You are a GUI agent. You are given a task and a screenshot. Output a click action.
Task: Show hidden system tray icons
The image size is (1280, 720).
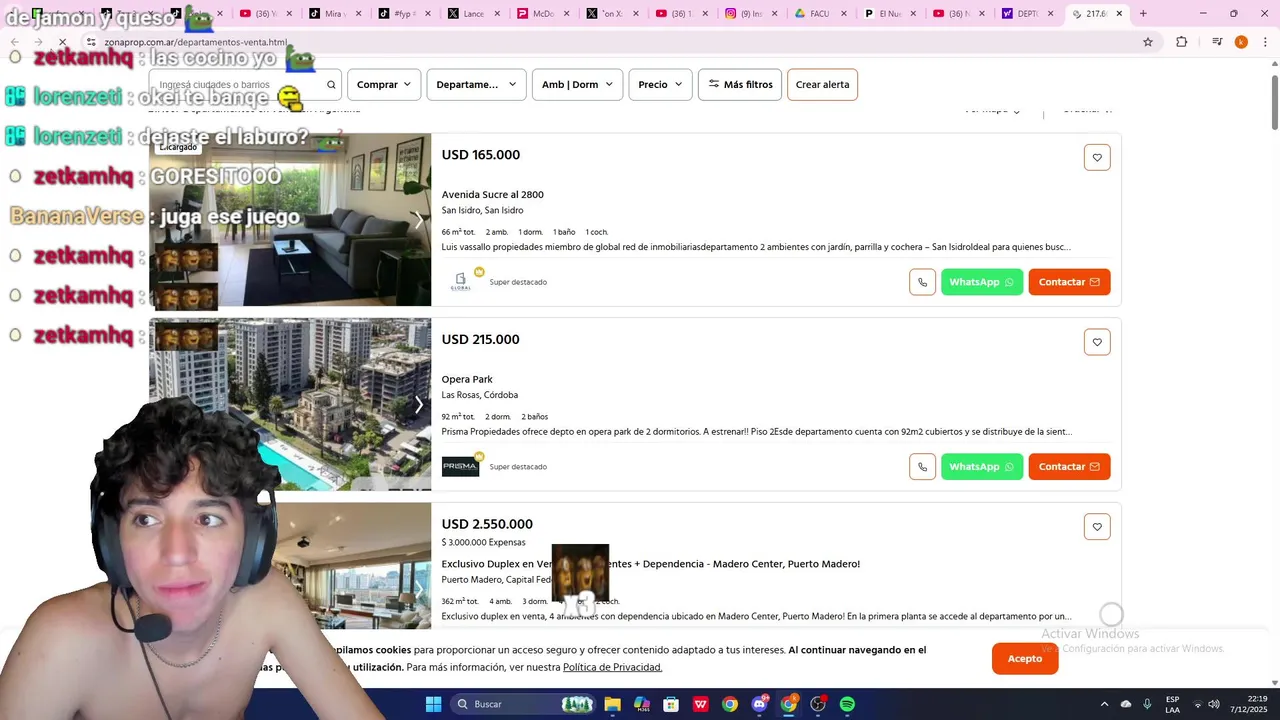click(x=1104, y=704)
